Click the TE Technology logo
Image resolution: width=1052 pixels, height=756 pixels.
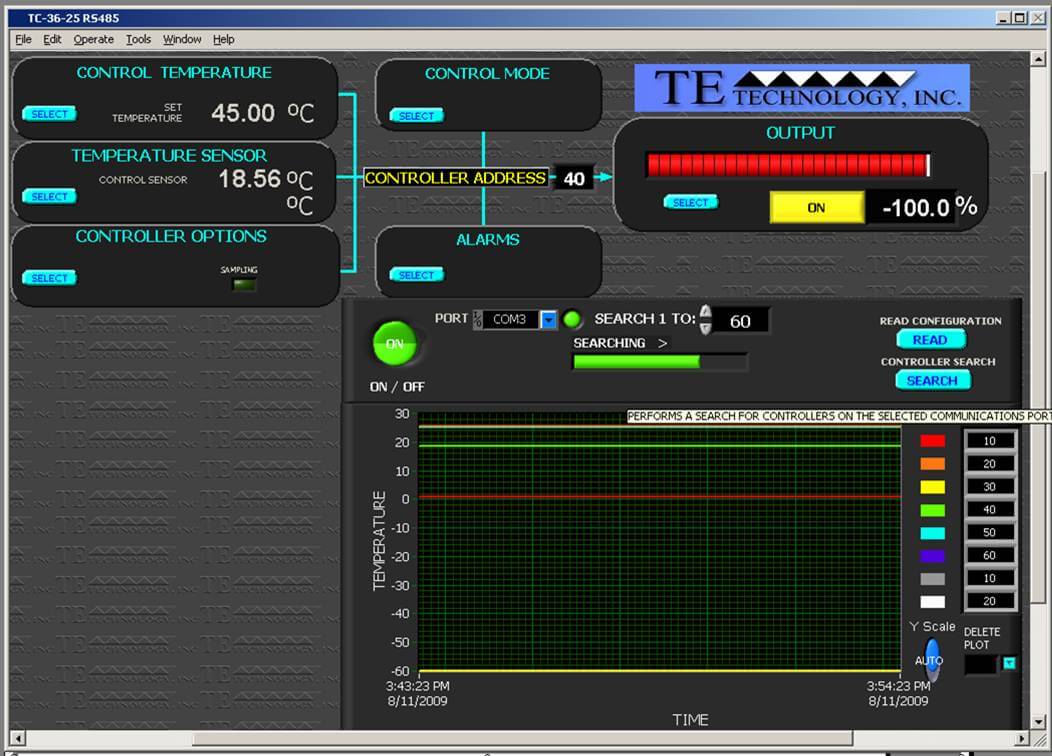(800, 88)
